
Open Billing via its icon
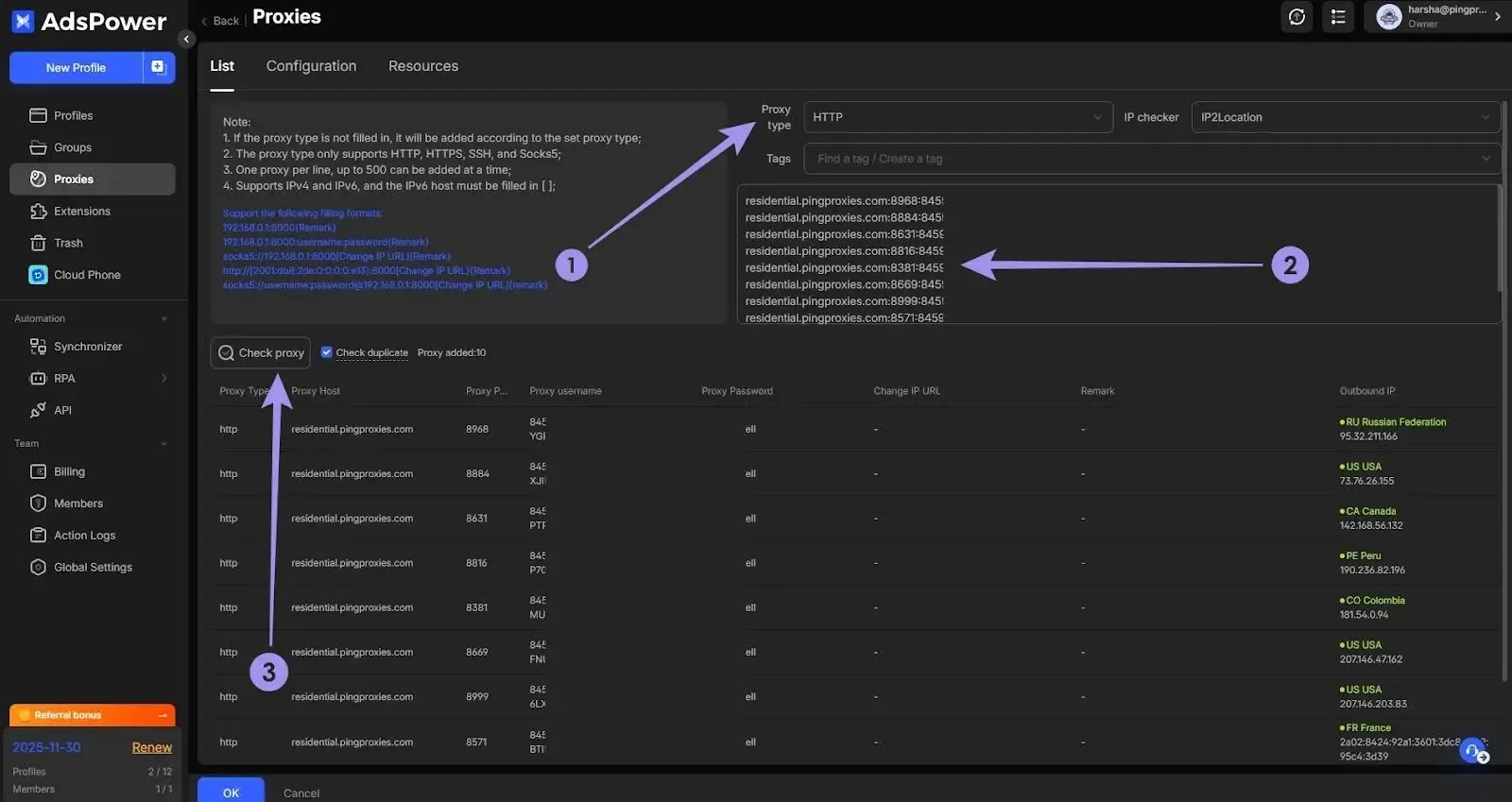click(x=38, y=471)
